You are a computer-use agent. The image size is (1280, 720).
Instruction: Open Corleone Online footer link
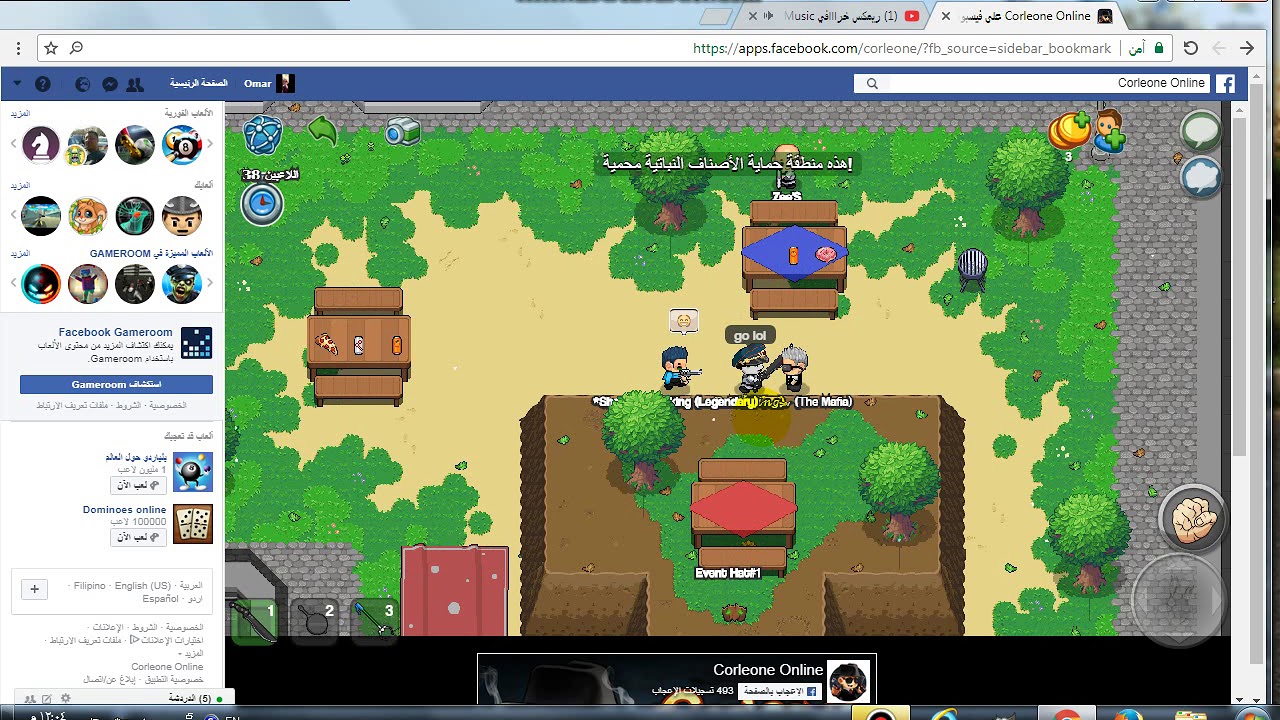[x=167, y=667]
